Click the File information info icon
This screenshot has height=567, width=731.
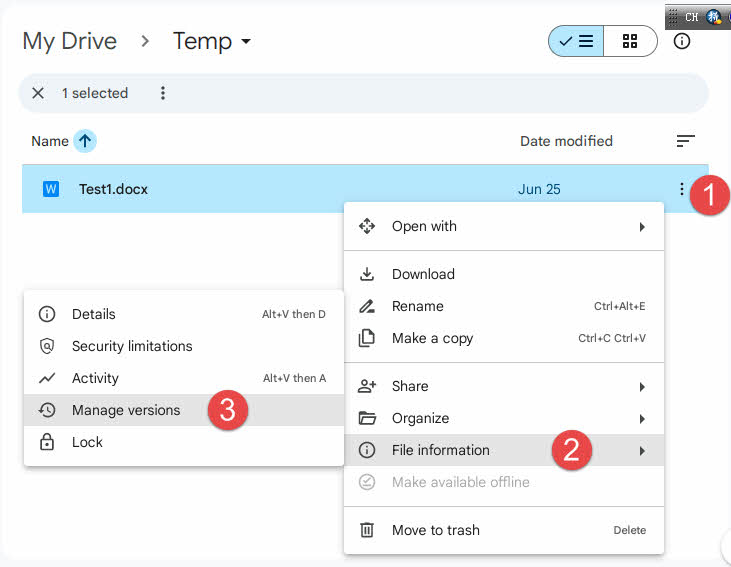[367, 450]
